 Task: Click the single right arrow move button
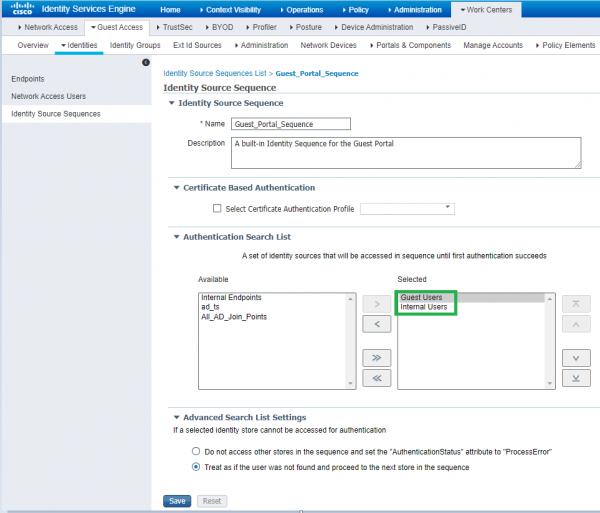click(x=375, y=302)
